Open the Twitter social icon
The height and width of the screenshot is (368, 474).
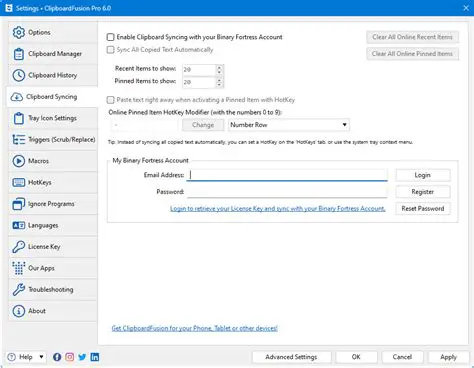point(82,357)
